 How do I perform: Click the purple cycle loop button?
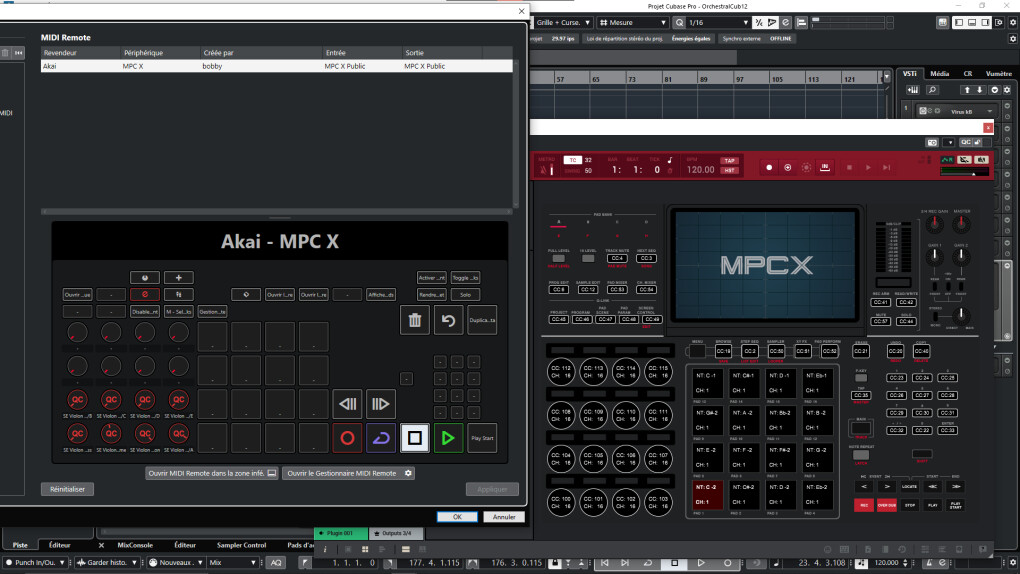point(381,438)
